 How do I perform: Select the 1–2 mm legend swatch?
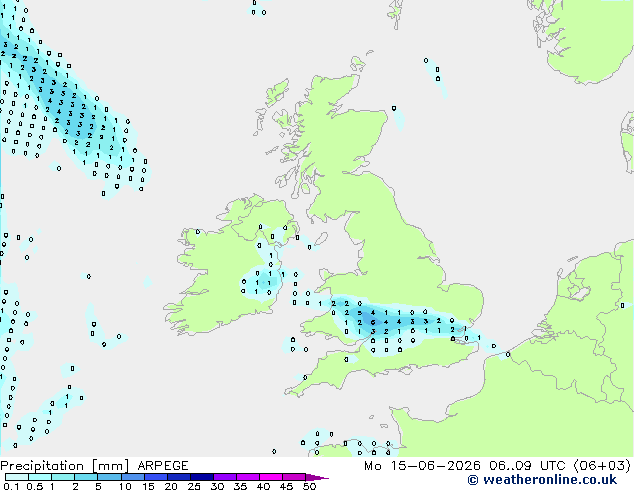[63, 477]
